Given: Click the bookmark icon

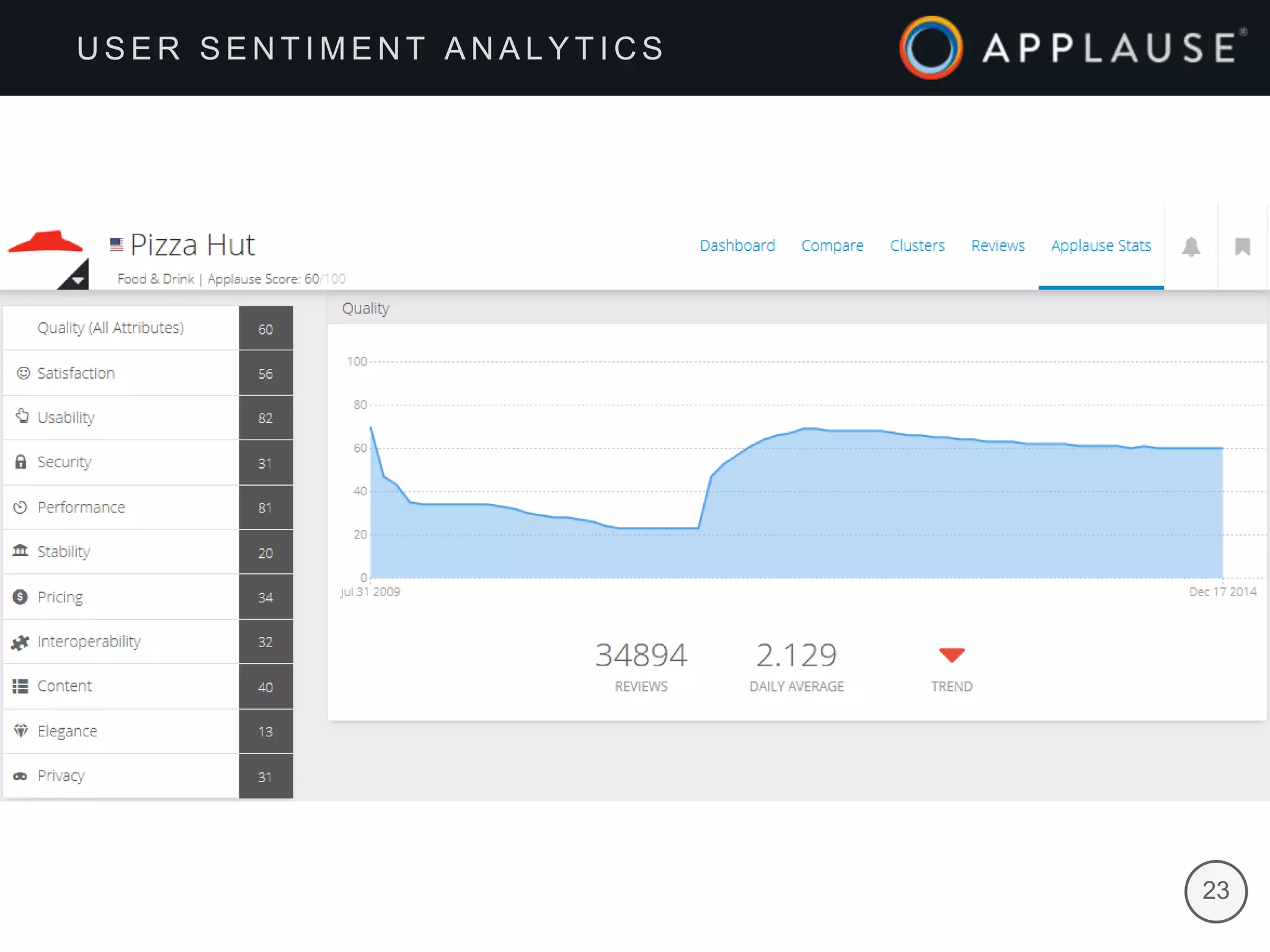Looking at the screenshot, I should click(1242, 247).
